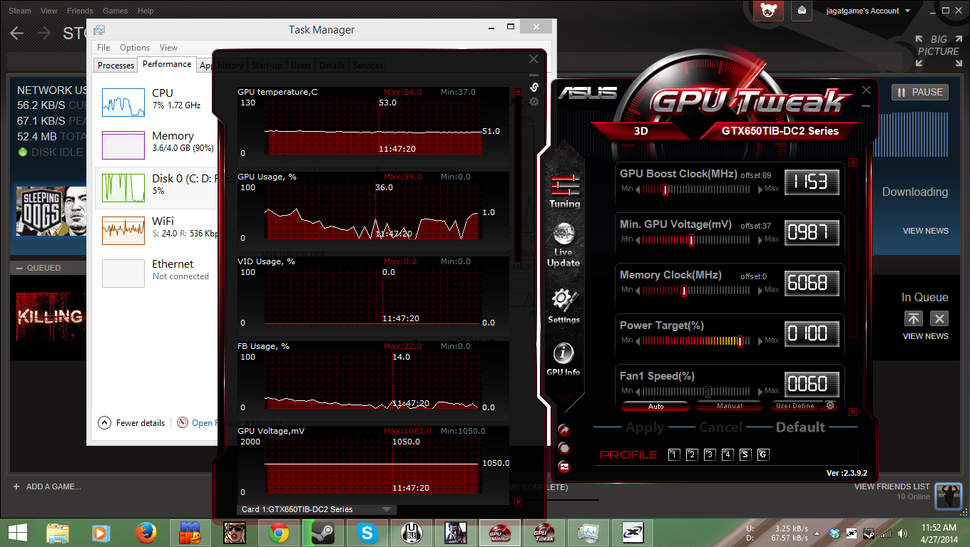This screenshot has width=970, height=547.
Task: Click the fan User Define gear icon
Action: 830,406
